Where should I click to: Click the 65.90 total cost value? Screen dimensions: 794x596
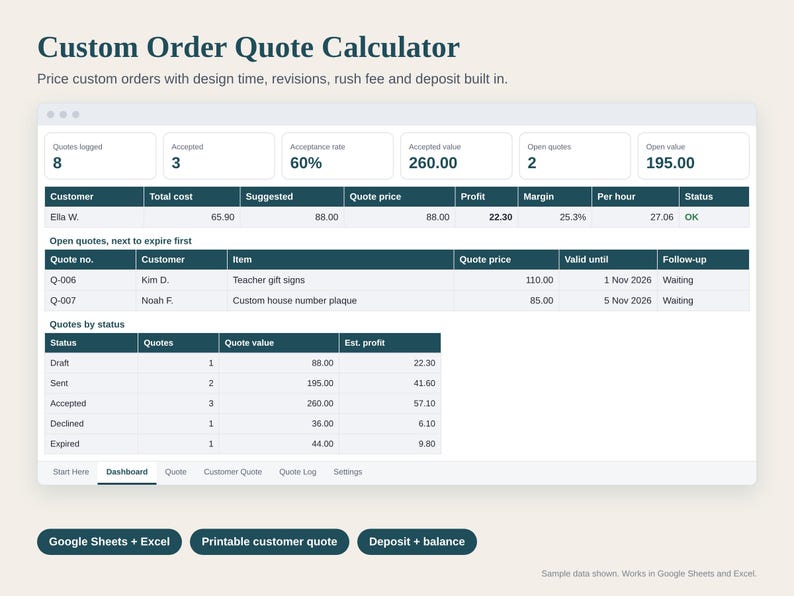click(192, 217)
